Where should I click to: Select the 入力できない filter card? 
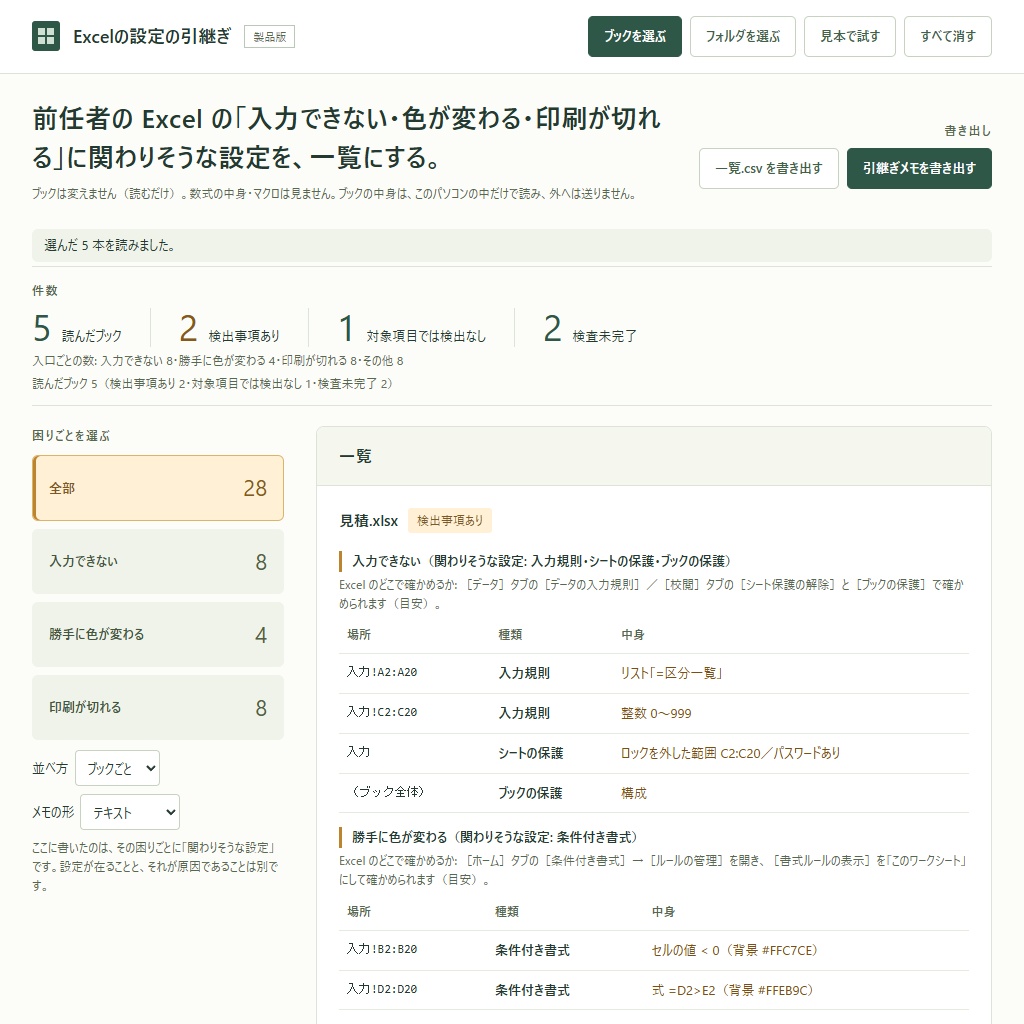click(x=158, y=562)
